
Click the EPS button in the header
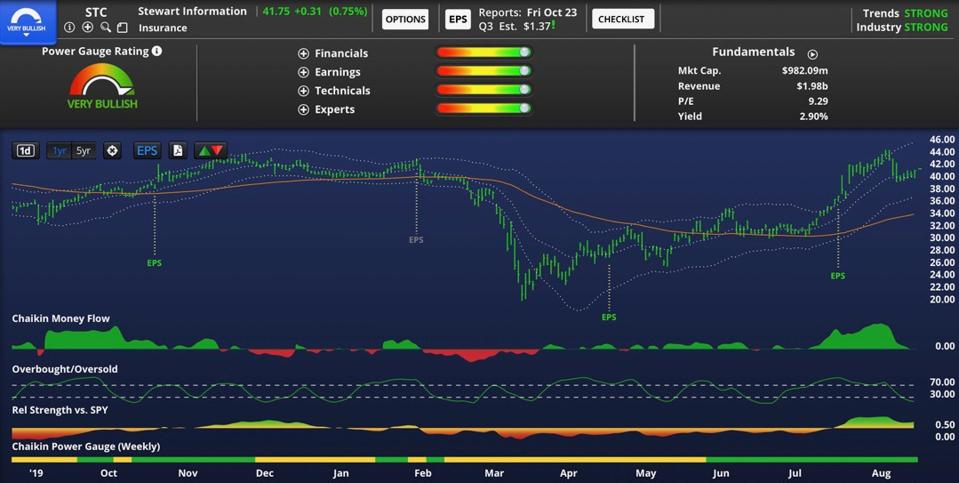click(x=457, y=20)
